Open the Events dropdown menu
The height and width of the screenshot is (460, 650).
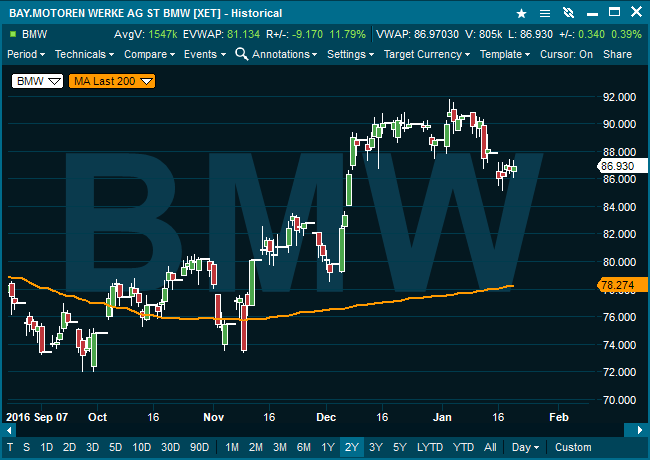click(x=205, y=54)
